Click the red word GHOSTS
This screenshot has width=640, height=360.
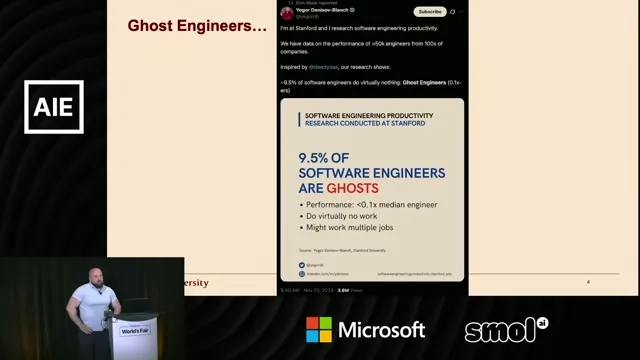pos(352,188)
